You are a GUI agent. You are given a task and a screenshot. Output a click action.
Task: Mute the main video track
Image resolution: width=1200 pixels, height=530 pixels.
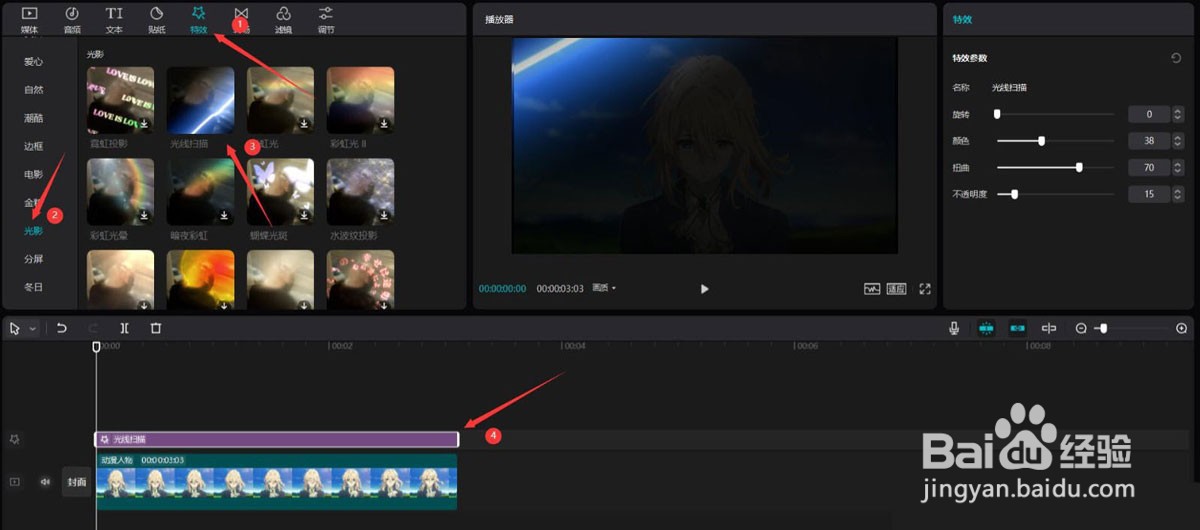click(45, 481)
